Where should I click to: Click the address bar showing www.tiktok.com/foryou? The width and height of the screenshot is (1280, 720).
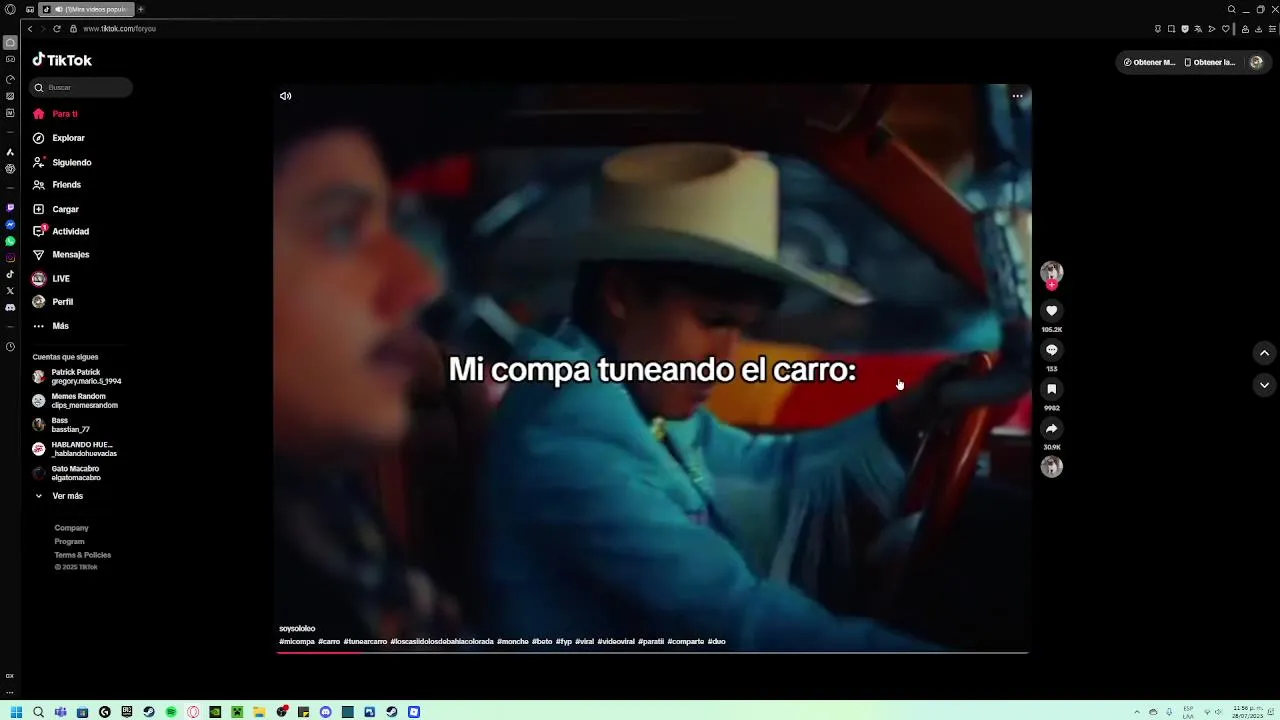coord(119,29)
